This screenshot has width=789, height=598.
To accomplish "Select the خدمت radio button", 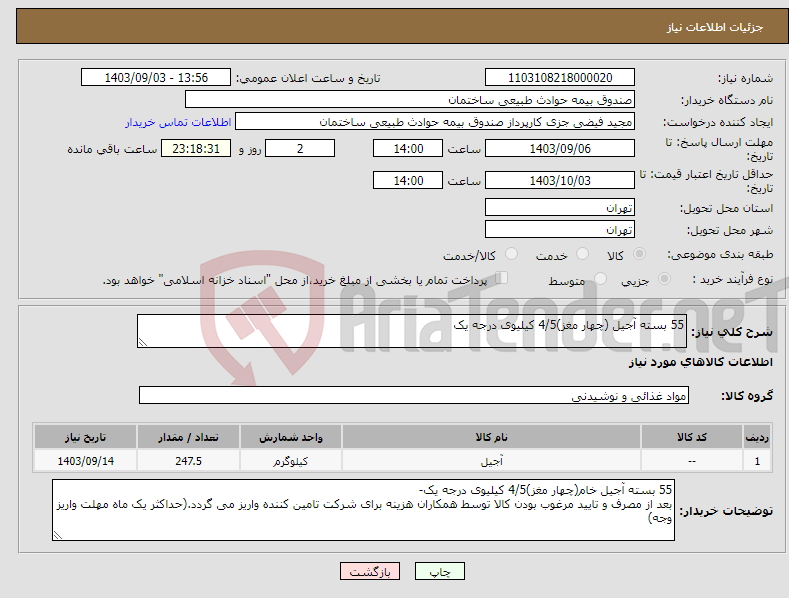I will (582, 254).
